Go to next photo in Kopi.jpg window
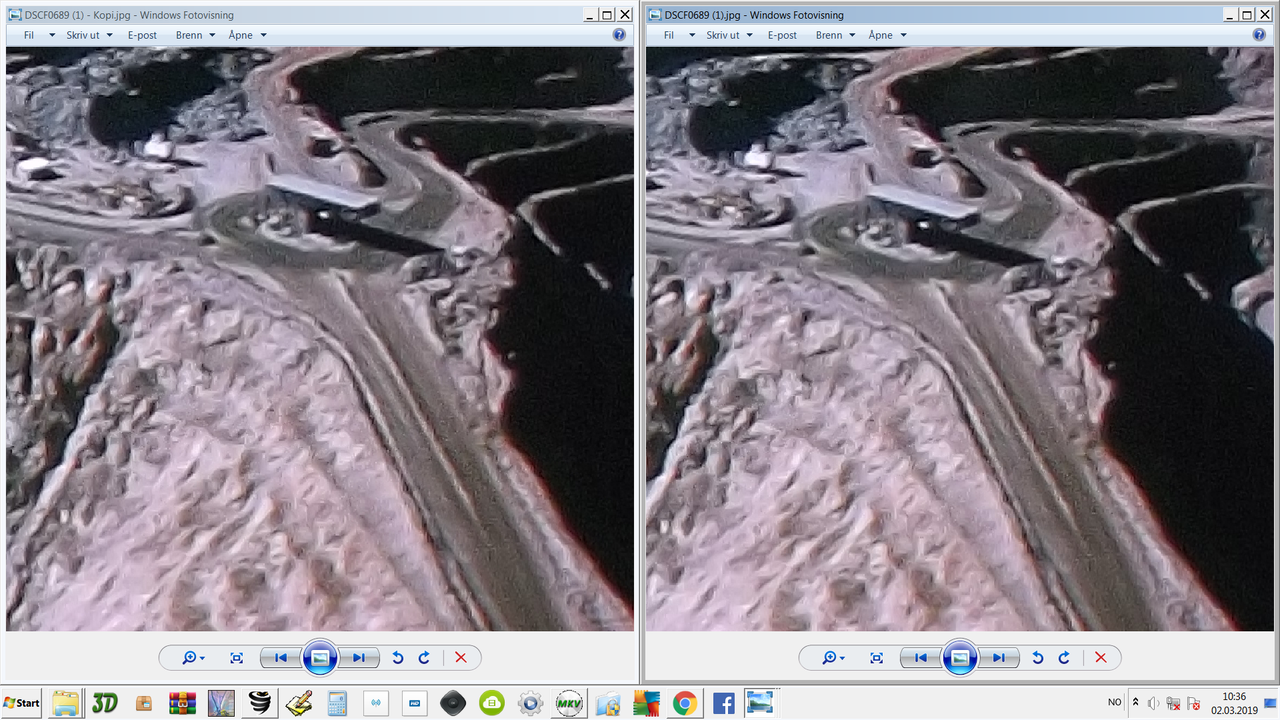 [x=358, y=657]
